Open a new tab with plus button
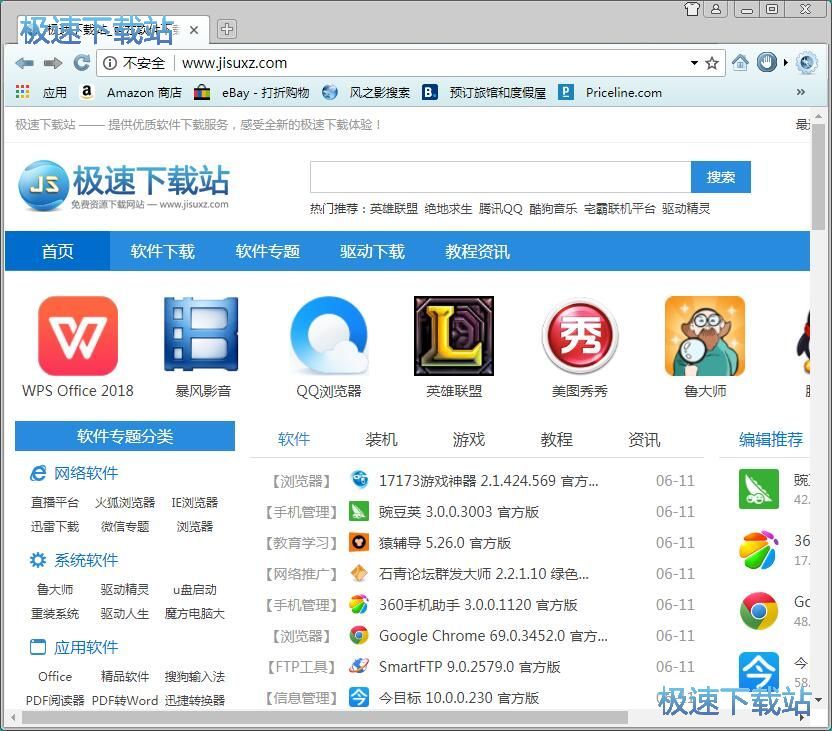 (227, 29)
